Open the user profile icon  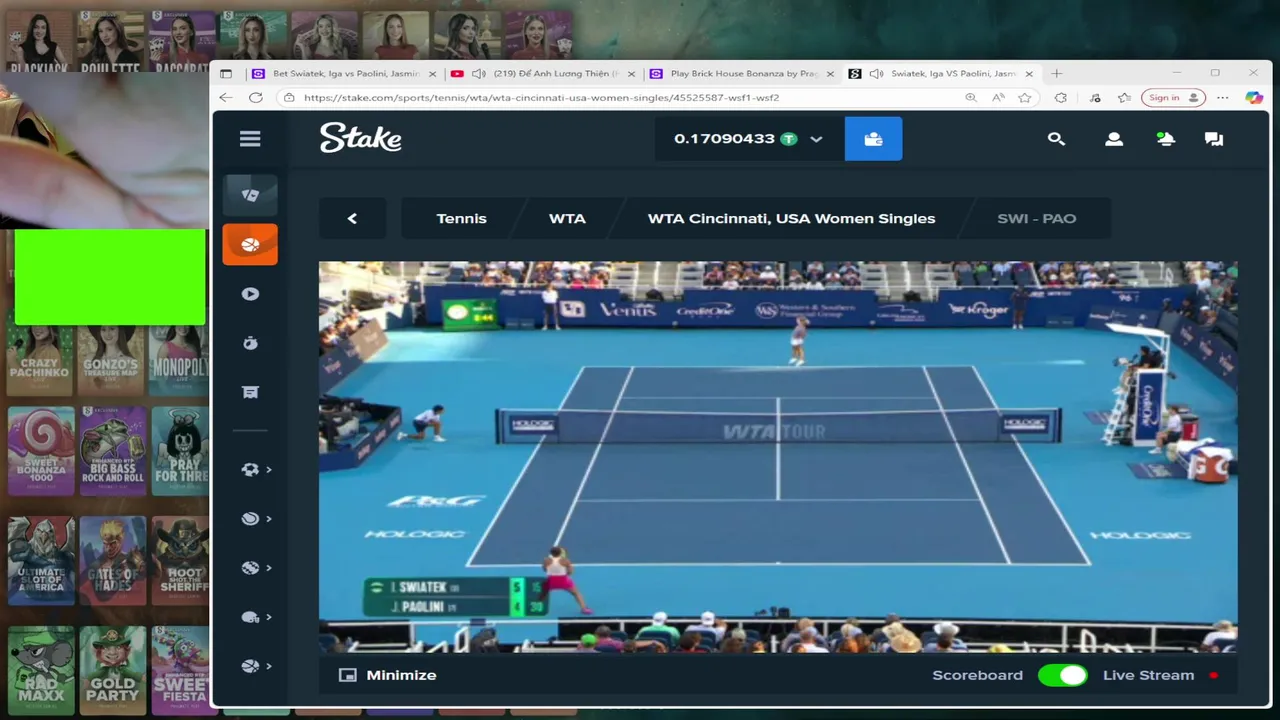pos(1114,139)
